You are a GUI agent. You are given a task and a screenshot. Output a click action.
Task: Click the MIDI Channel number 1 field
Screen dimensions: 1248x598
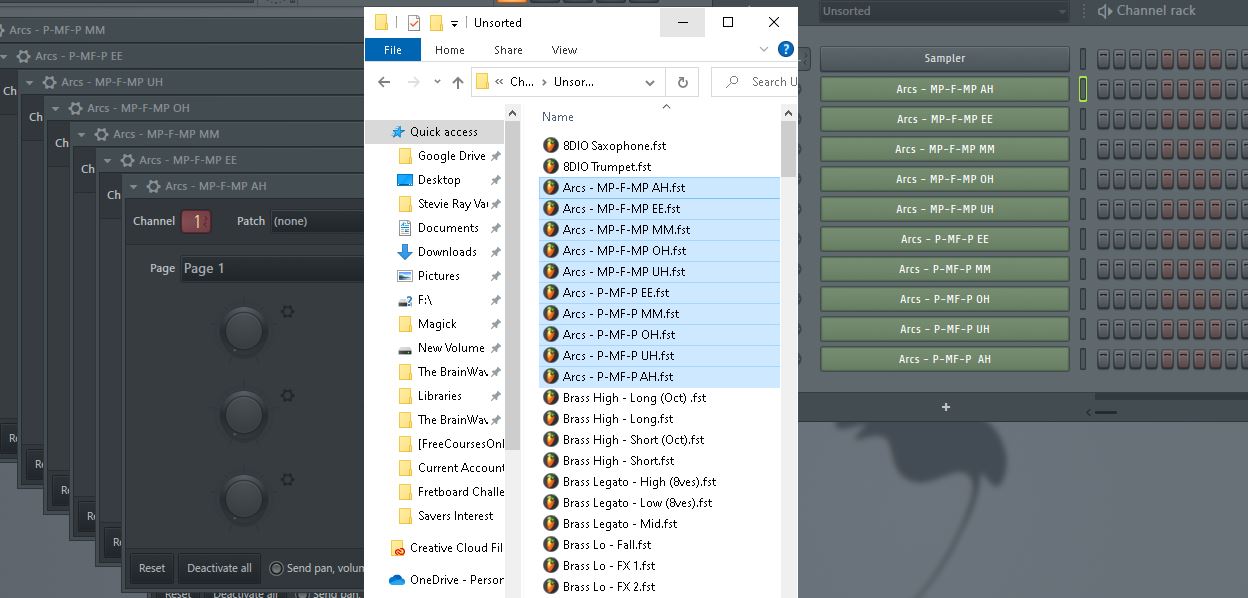tap(196, 221)
